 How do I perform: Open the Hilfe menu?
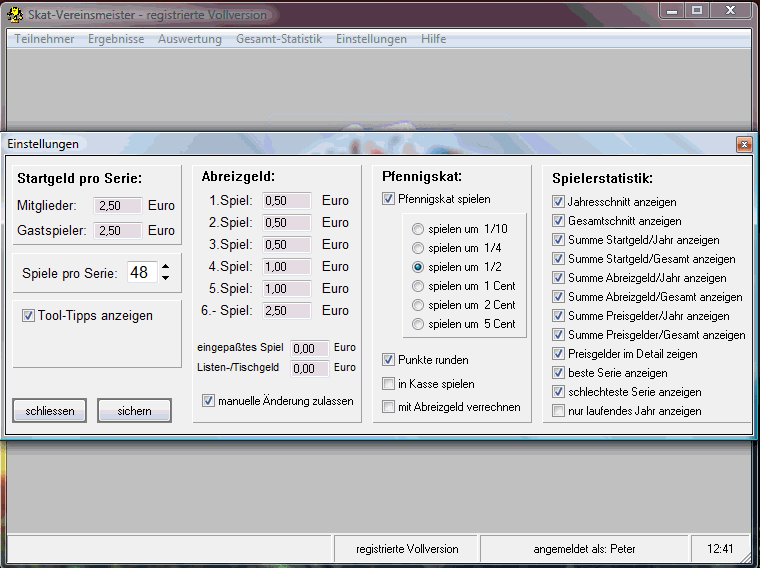pos(433,39)
